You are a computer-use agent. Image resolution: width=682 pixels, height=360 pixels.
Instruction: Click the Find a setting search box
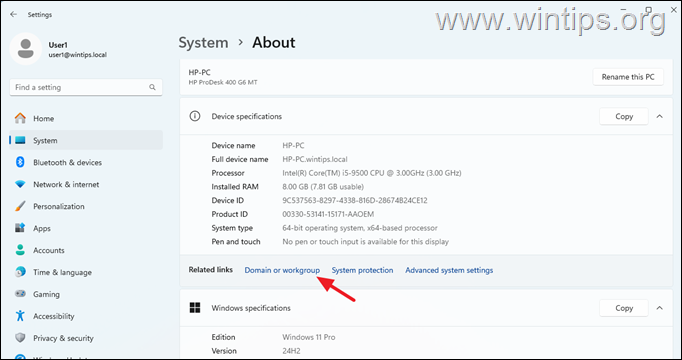pos(86,87)
